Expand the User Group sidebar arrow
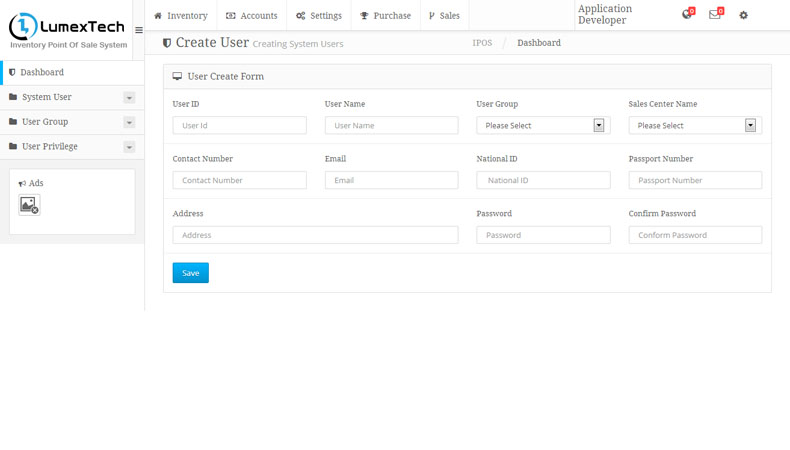Screen dimensions: 790x450 129,122
